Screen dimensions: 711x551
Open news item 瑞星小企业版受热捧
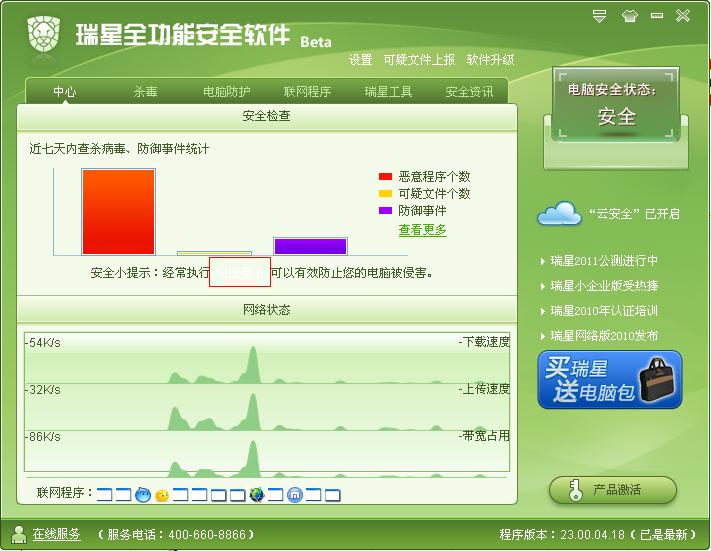(604, 286)
